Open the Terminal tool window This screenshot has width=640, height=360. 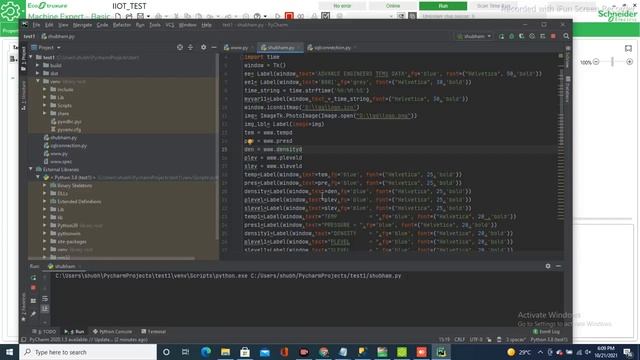pyautogui.click(x=153, y=331)
